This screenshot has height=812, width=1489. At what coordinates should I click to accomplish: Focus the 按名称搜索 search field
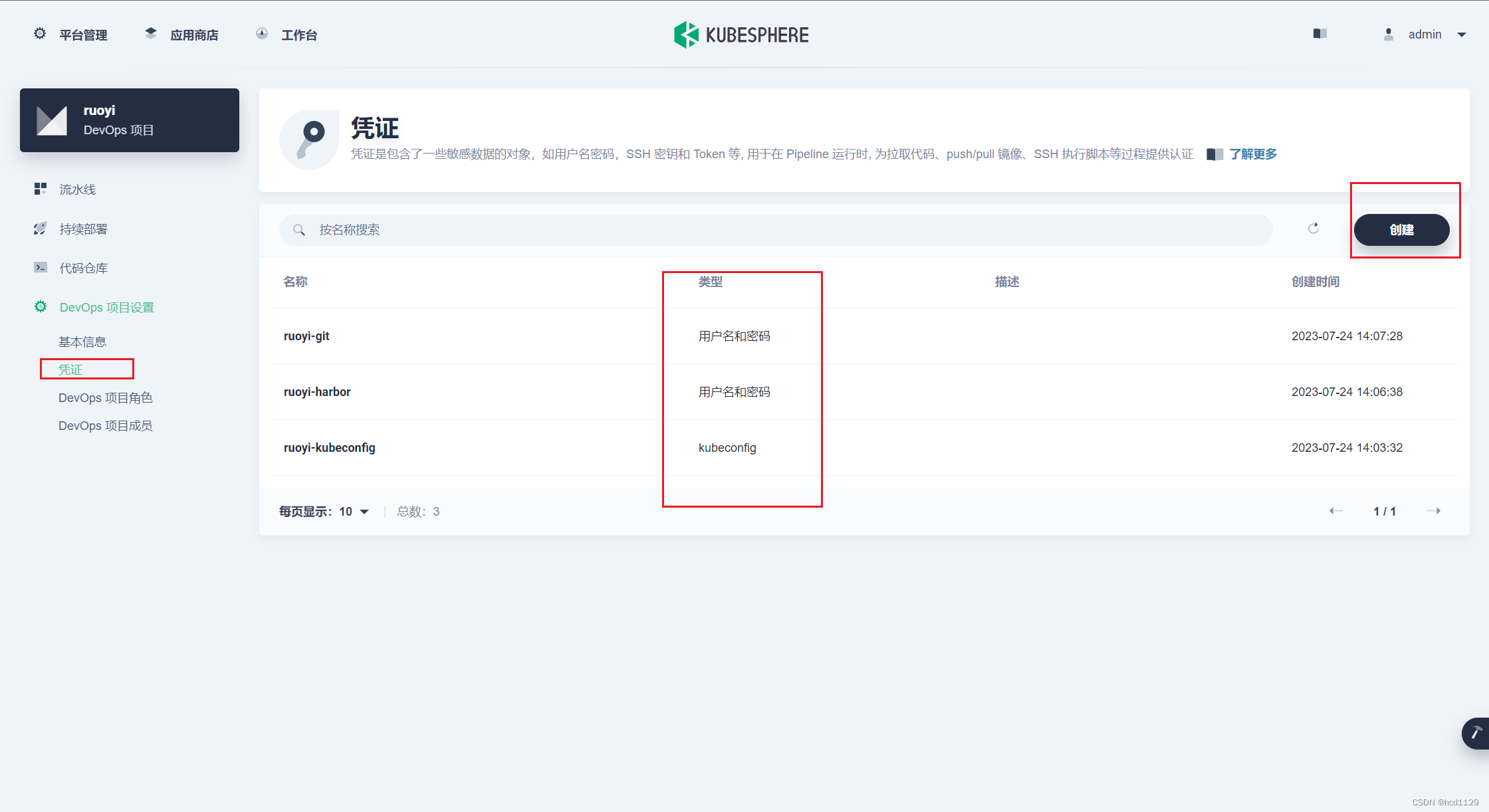click(x=776, y=229)
